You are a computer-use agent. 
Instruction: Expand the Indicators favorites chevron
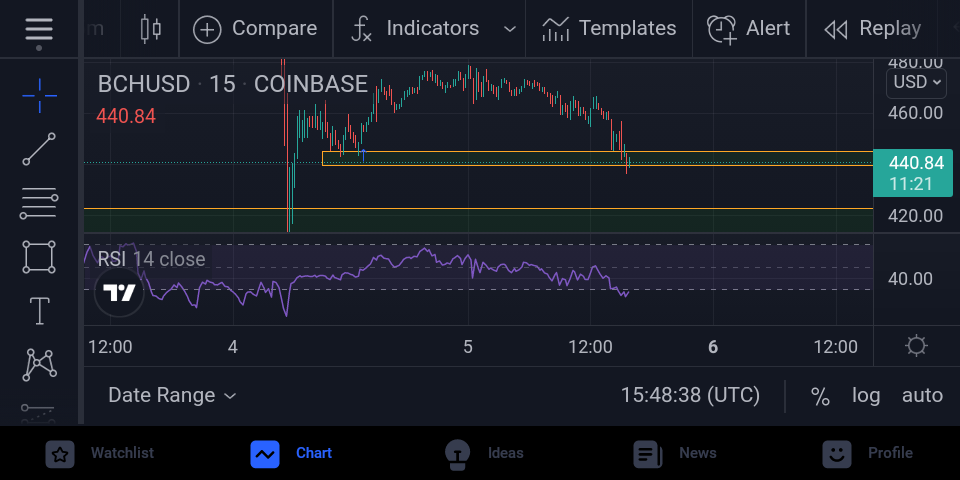pos(509,29)
